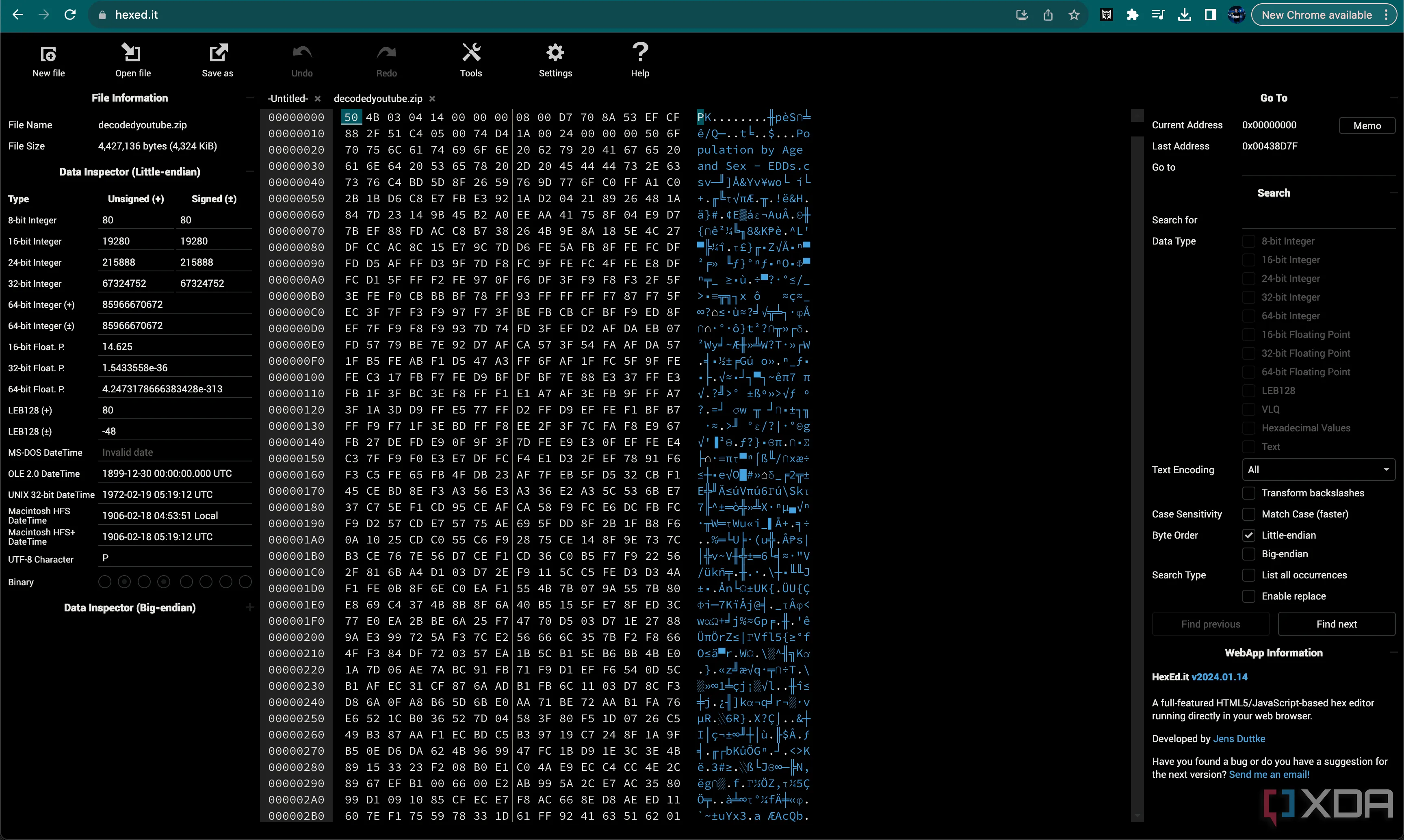Click the Find next button
Screen dimensions: 1404x840
[1336, 624]
